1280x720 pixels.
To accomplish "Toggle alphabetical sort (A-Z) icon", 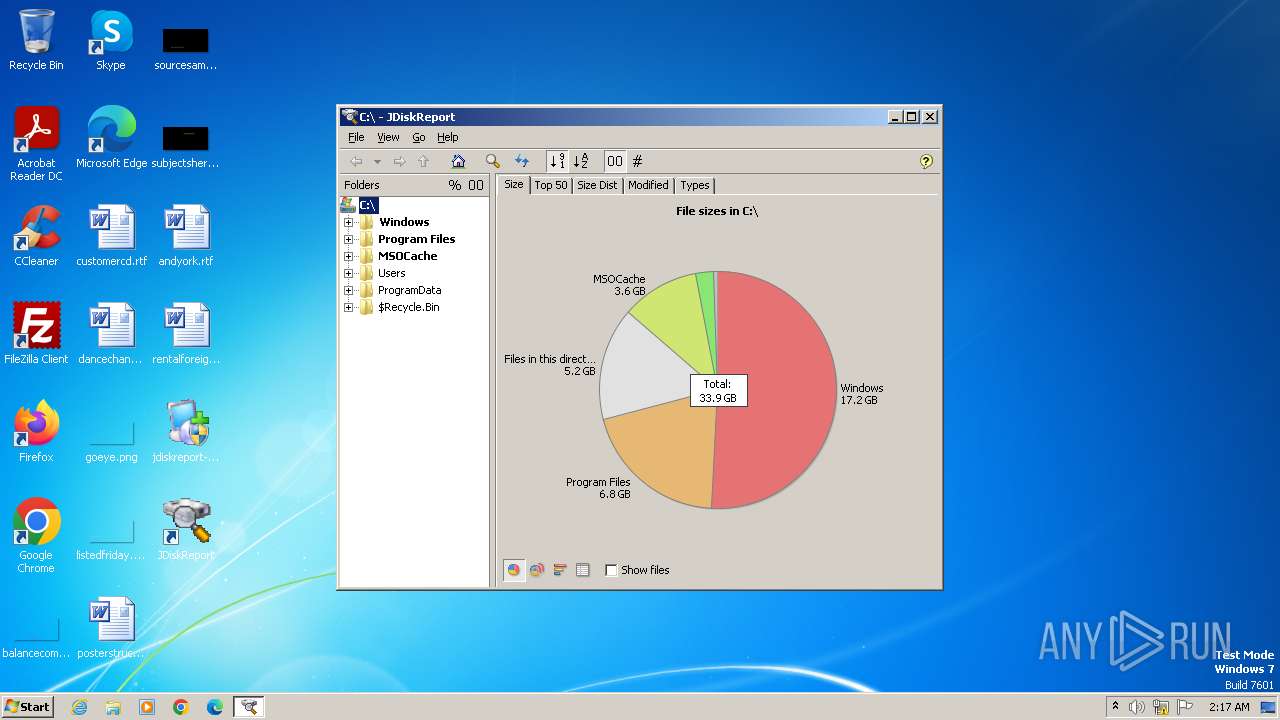I will 580,161.
